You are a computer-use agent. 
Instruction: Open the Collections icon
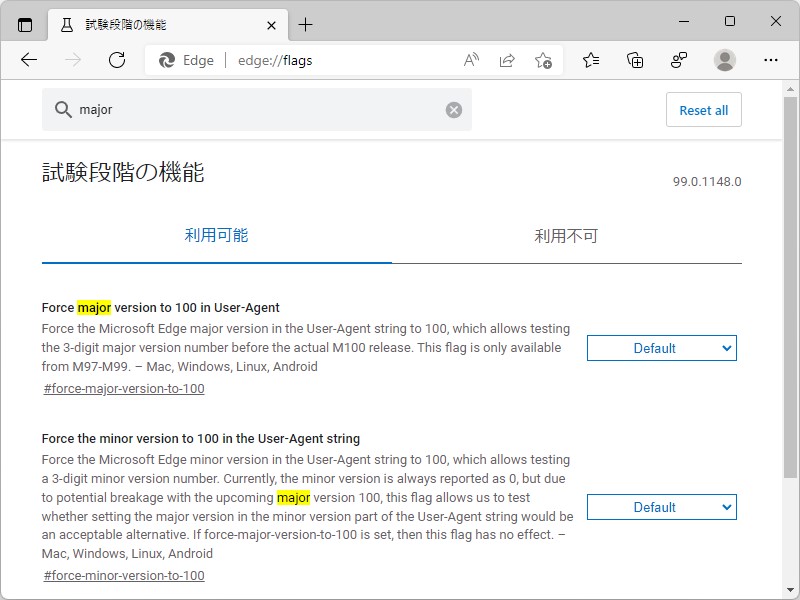pos(634,60)
